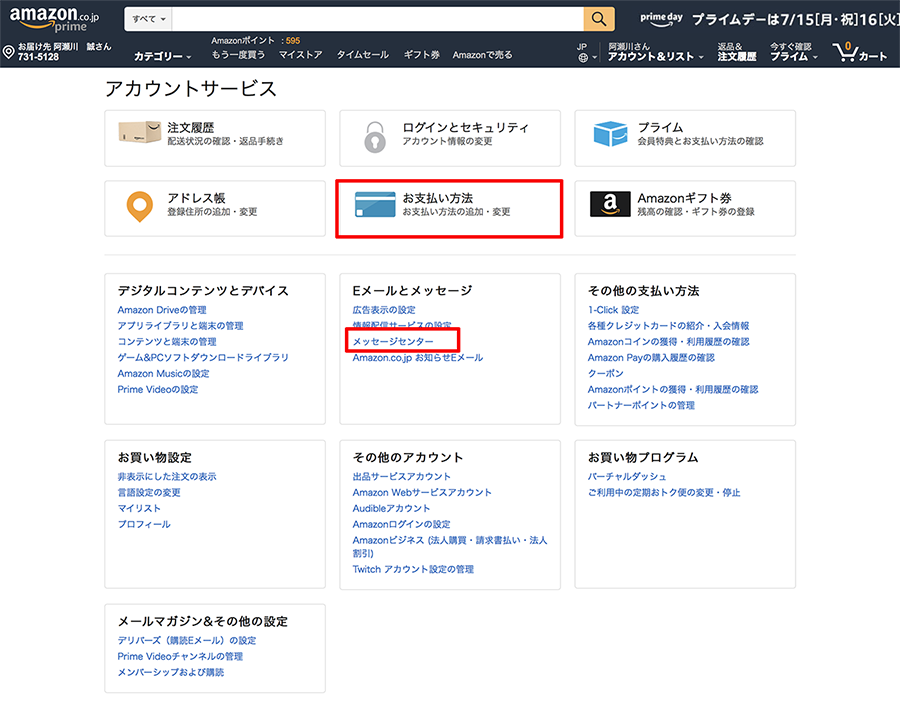Click the delivery location pin icon
This screenshot has width=900, height=711.
point(9,52)
